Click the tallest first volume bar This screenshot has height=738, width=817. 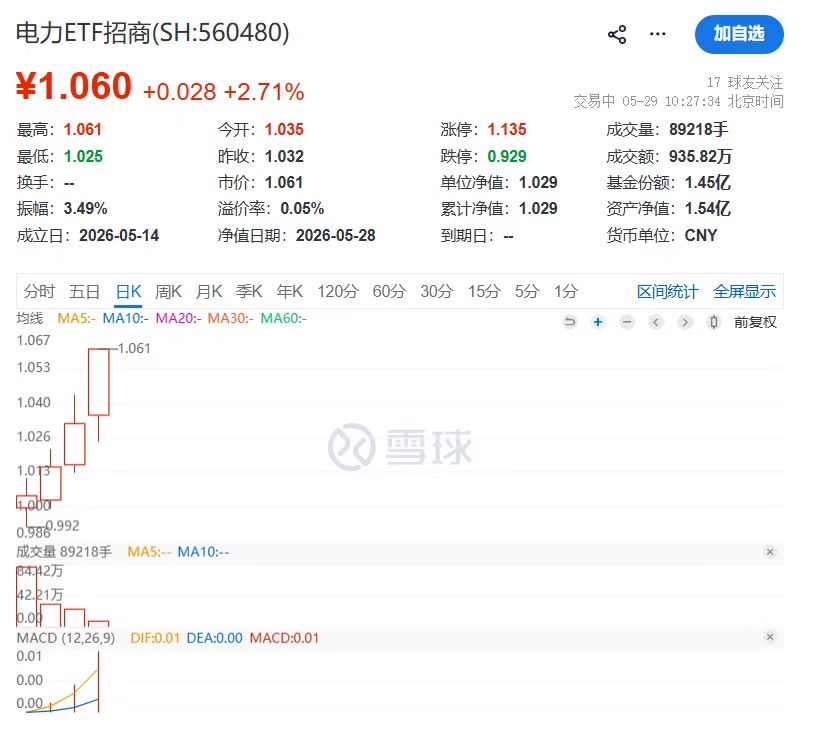27,596
